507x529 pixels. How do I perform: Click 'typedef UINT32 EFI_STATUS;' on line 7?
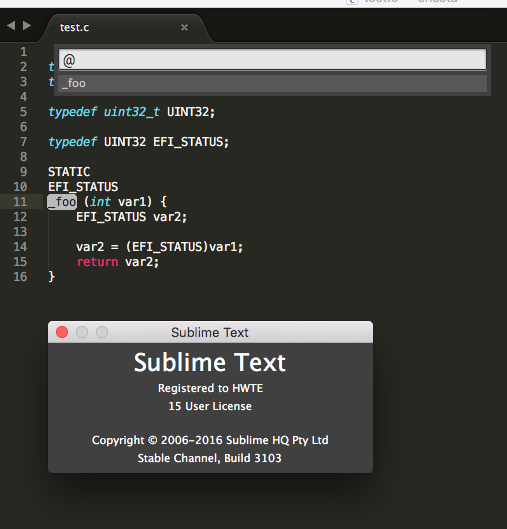click(x=139, y=142)
